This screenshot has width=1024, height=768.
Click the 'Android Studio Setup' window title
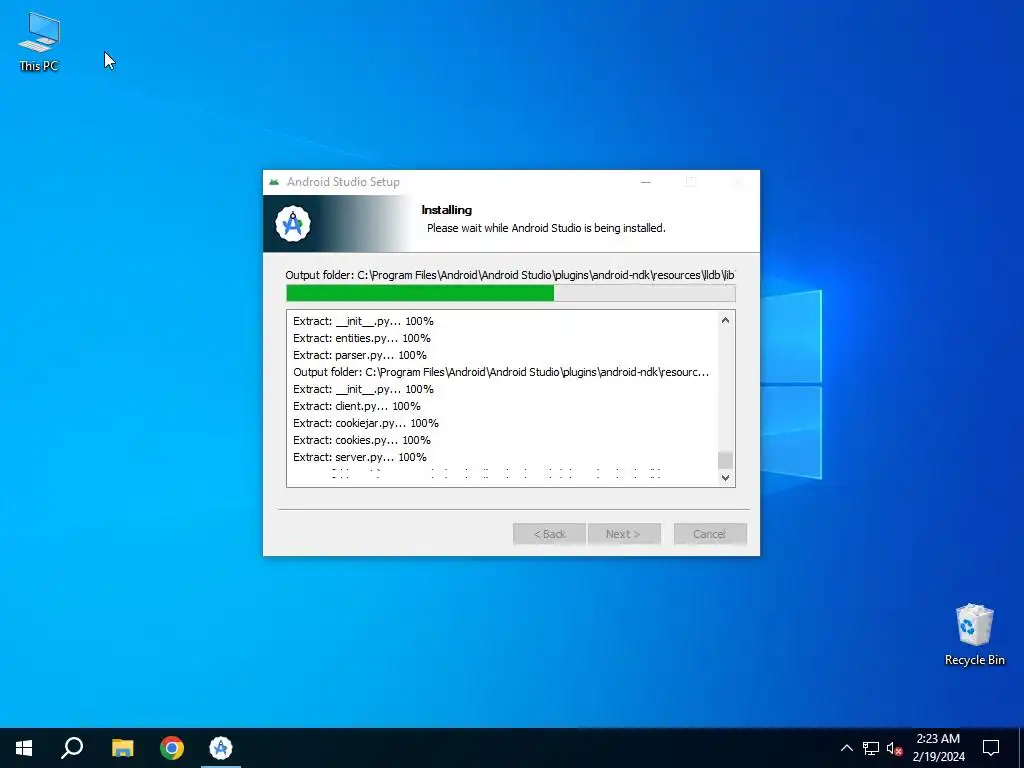(344, 182)
